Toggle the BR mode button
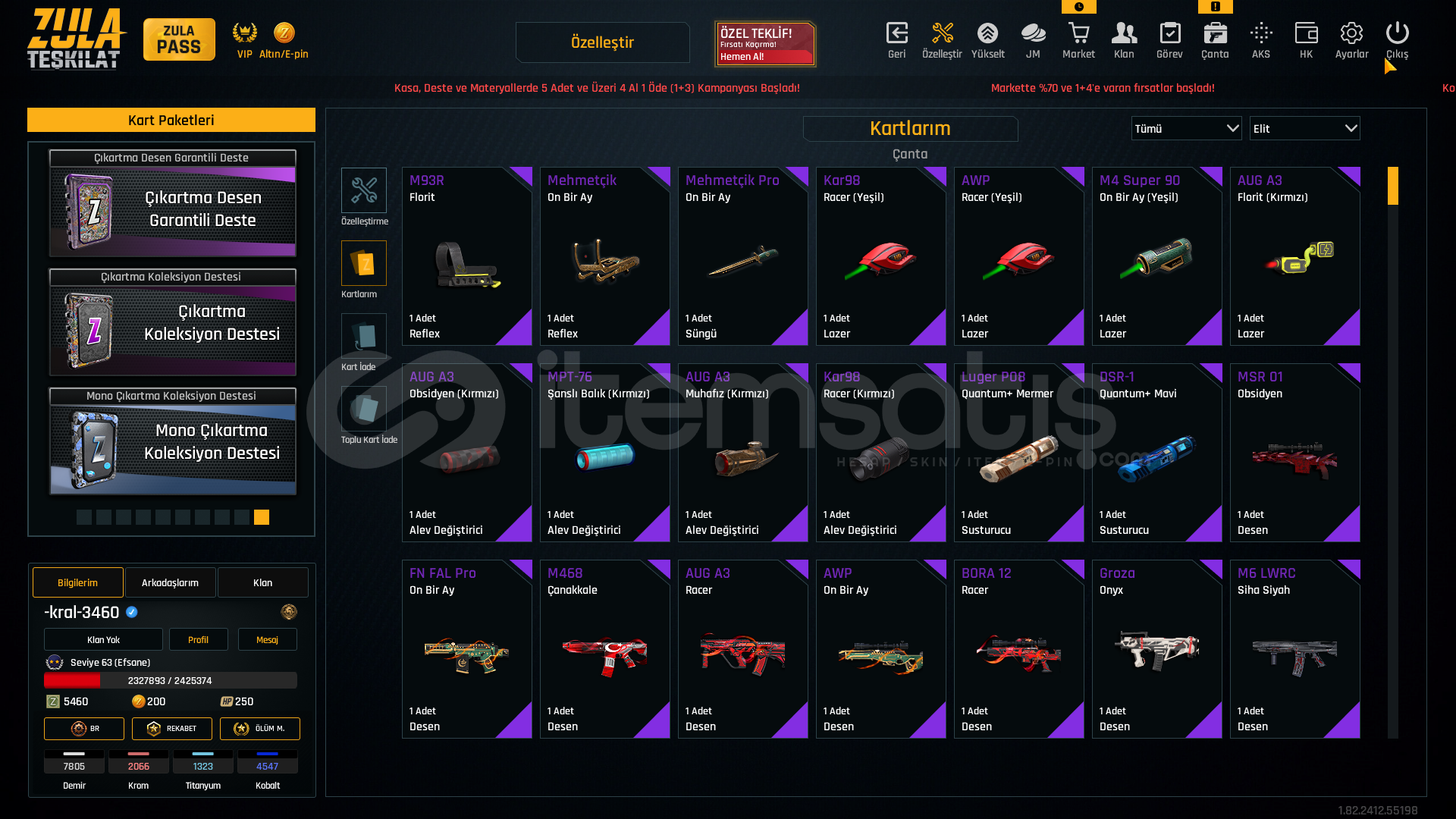This screenshot has height=819, width=1456. 84,729
